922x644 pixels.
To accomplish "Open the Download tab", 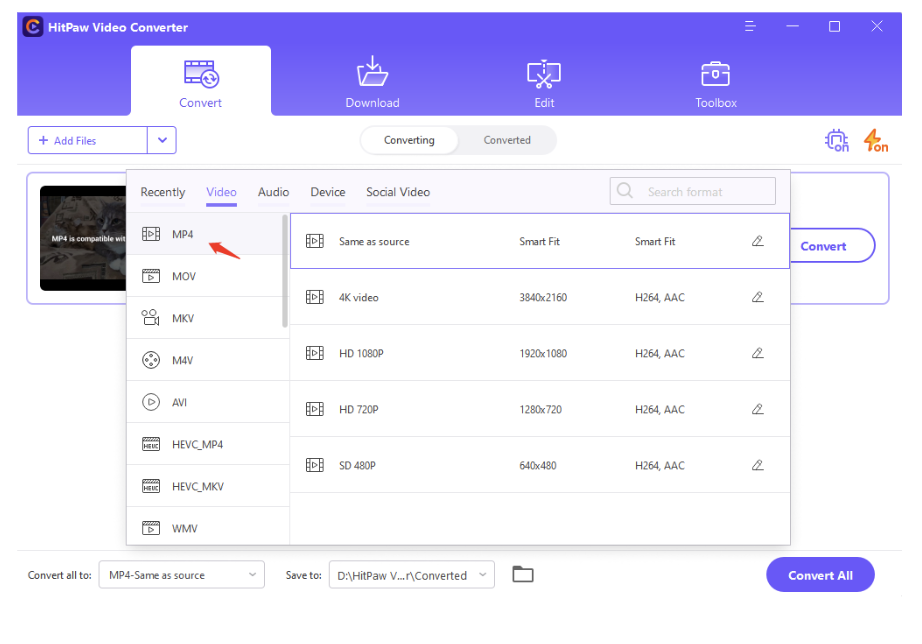I will [372, 81].
